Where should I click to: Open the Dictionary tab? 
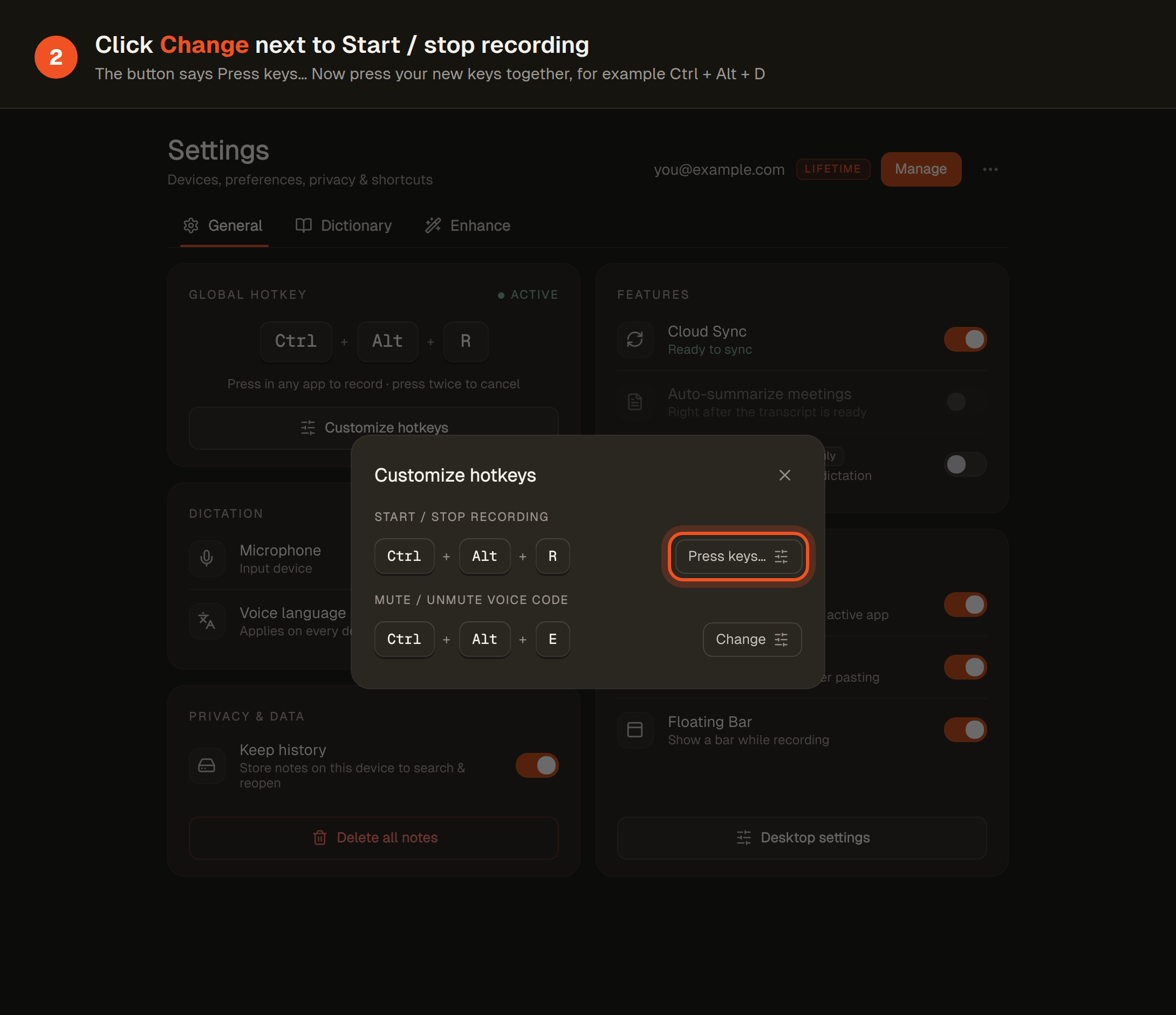click(x=344, y=226)
